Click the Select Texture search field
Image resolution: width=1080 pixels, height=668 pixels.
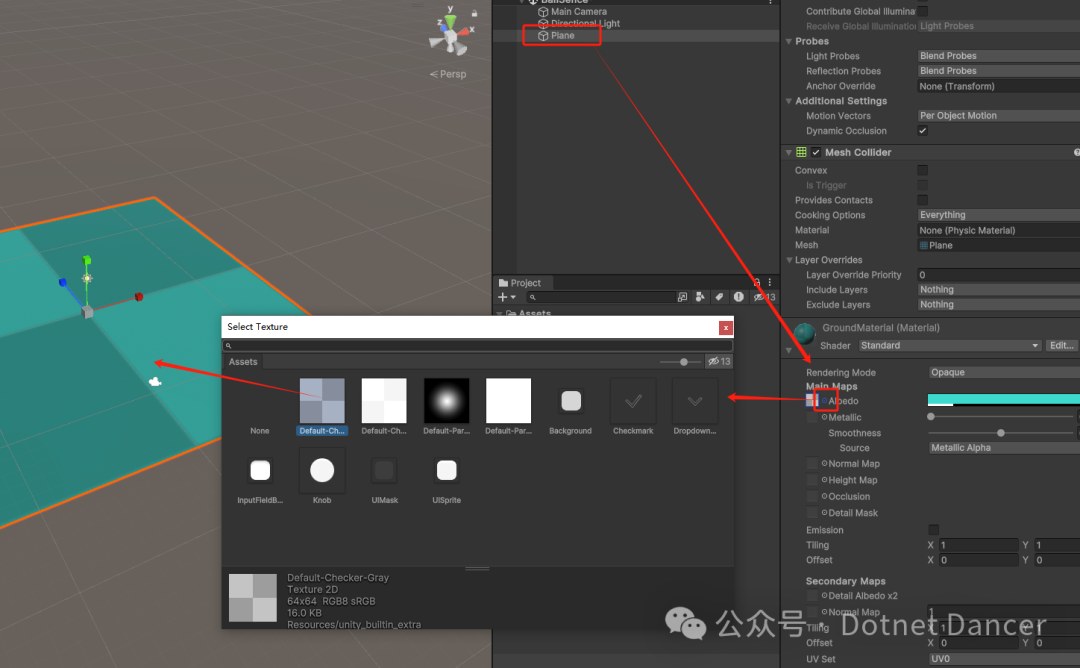click(x=477, y=346)
